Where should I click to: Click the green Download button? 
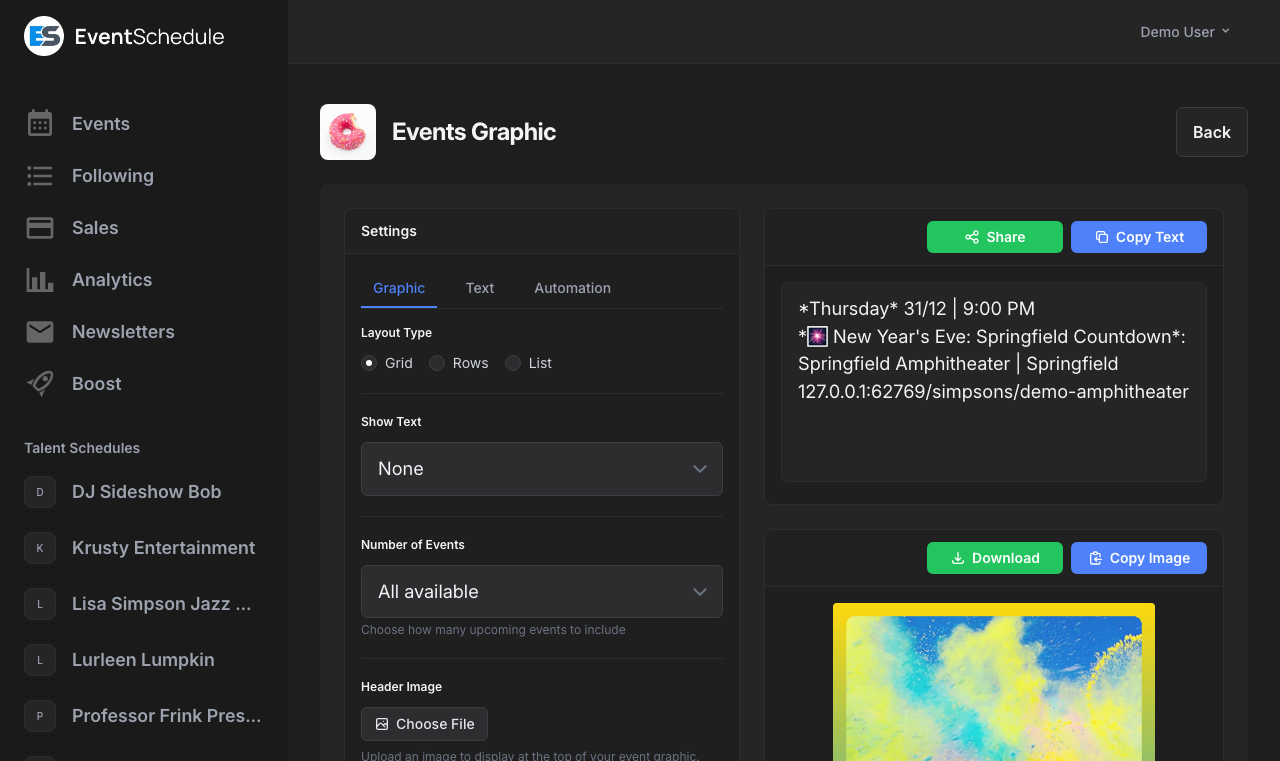[x=994, y=558]
